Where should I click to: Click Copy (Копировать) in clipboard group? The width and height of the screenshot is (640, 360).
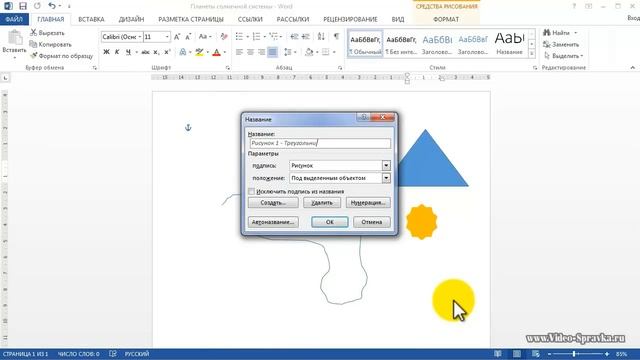50,44
